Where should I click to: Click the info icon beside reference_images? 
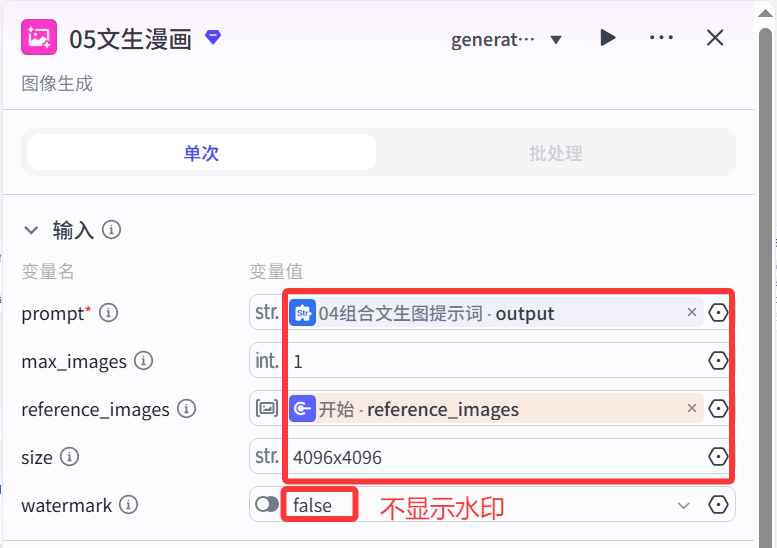(x=187, y=409)
